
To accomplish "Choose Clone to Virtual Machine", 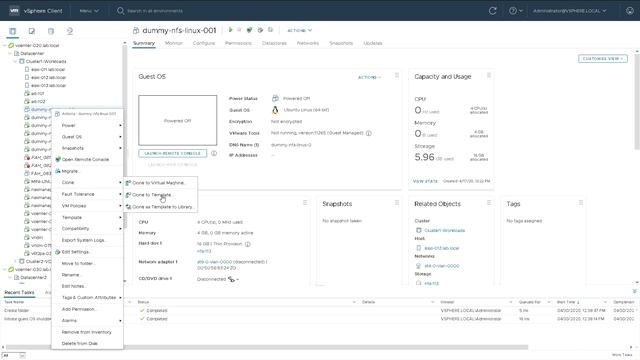I will point(161,183).
